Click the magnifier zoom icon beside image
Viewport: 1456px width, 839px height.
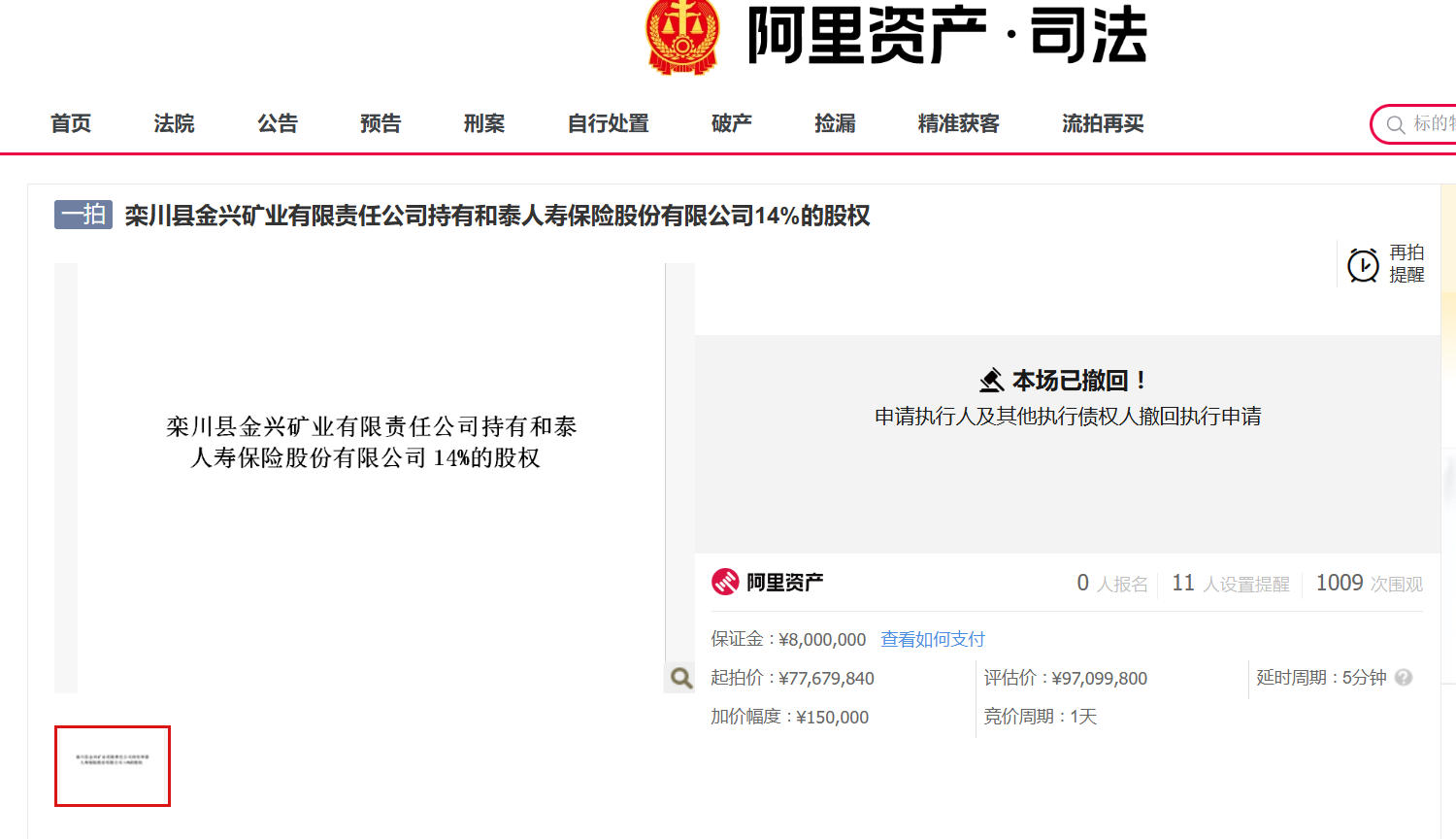[x=681, y=678]
